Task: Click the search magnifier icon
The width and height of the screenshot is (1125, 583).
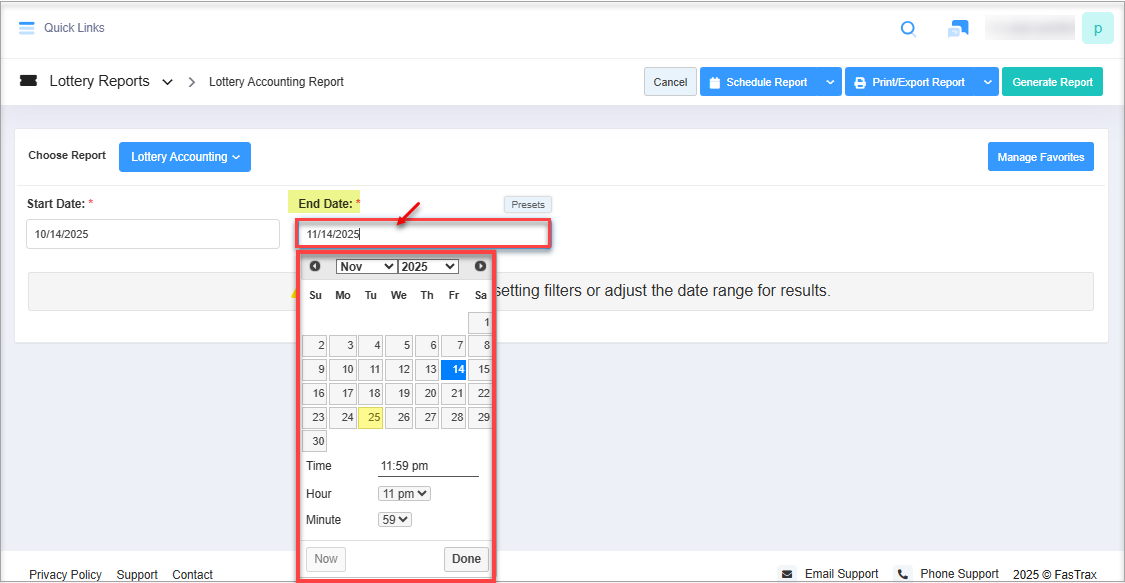Action: pyautogui.click(x=908, y=29)
